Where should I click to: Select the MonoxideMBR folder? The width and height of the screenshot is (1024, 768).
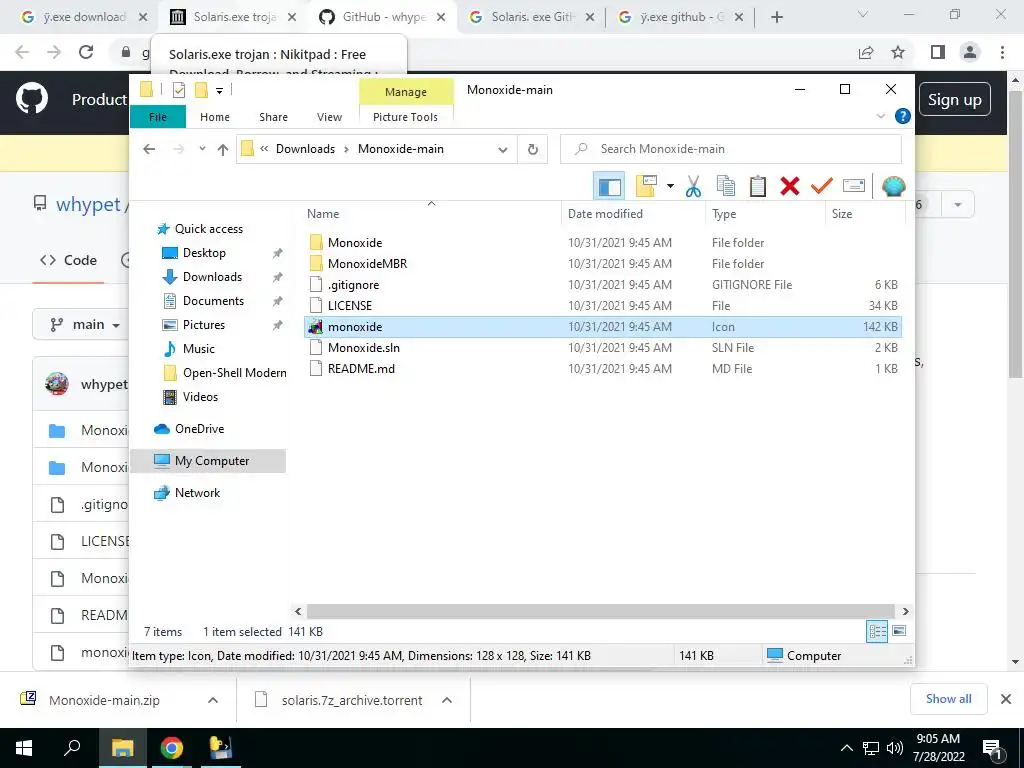pos(603,264)
